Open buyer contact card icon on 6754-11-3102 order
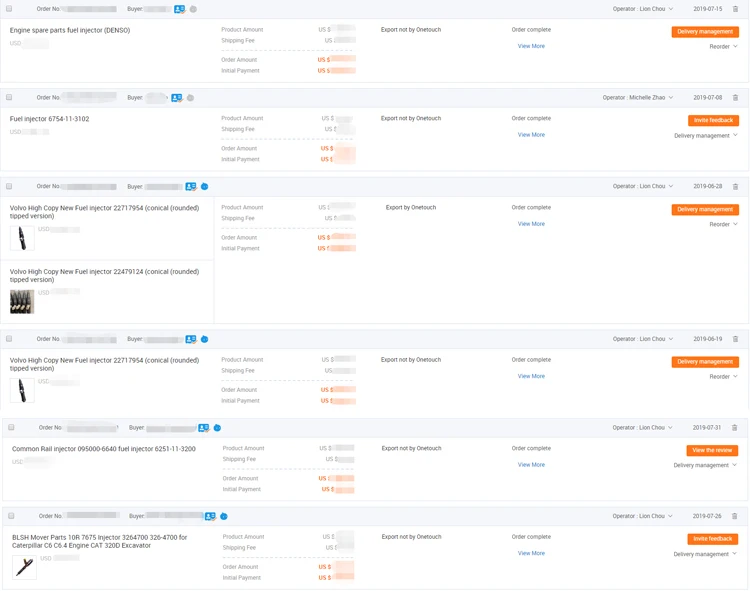750x591 pixels. tap(177, 98)
